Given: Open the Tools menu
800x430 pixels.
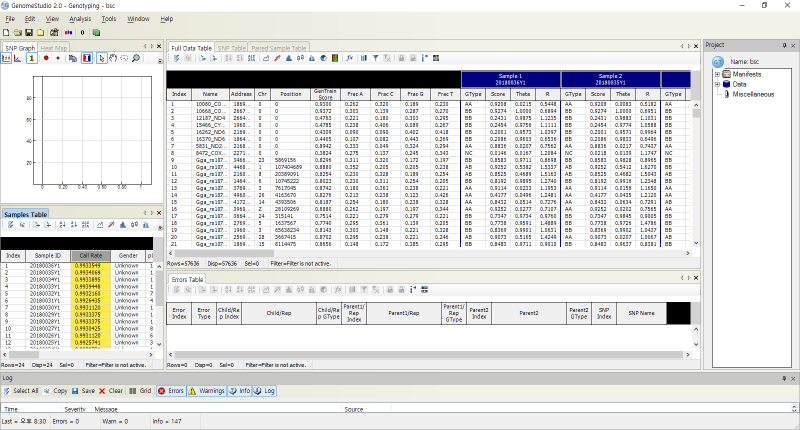Looking at the screenshot, I should [109, 19].
